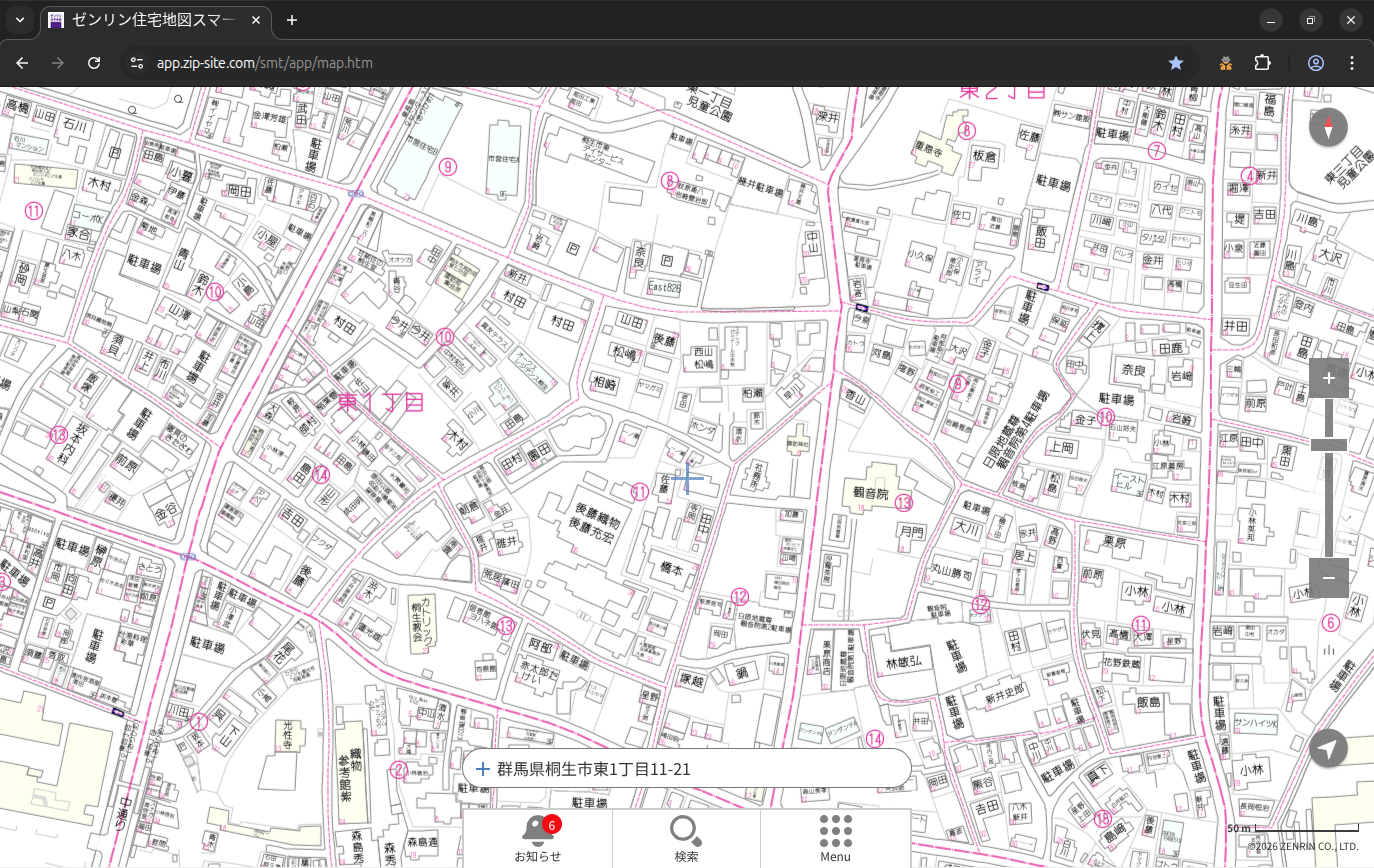Zoom out with the minus button
This screenshot has width=1374, height=868.
coord(1328,578)
